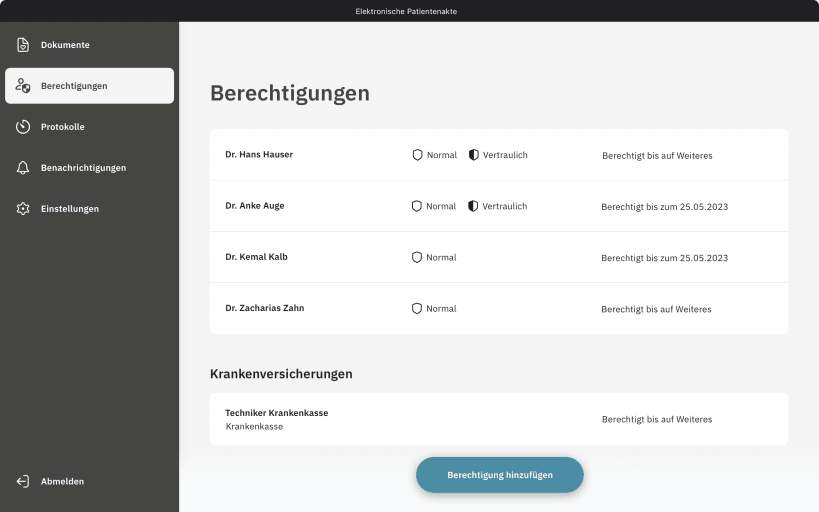Click the Dokumente file icon in sidebar
The image size is (819, 512).
click(x=22, y=45)
